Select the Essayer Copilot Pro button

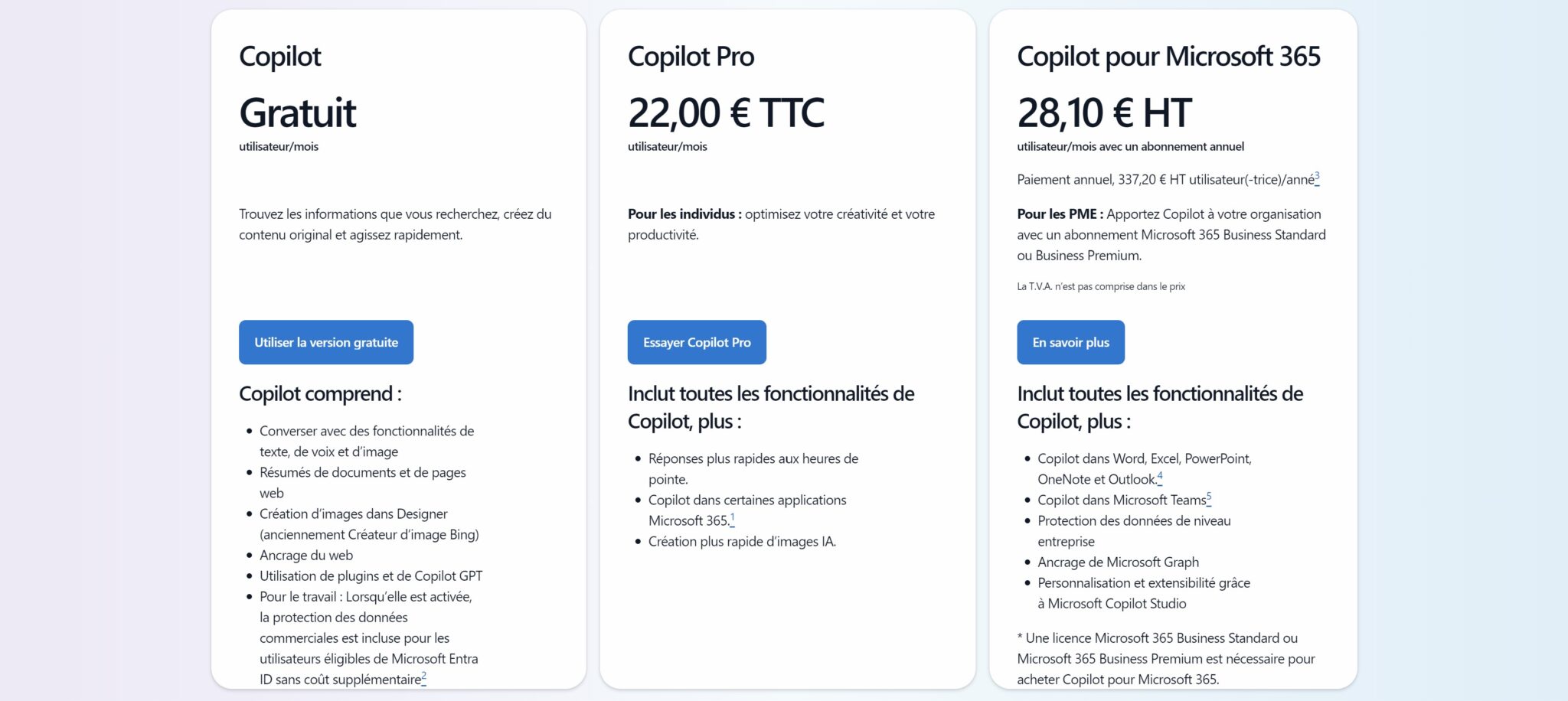697,342
